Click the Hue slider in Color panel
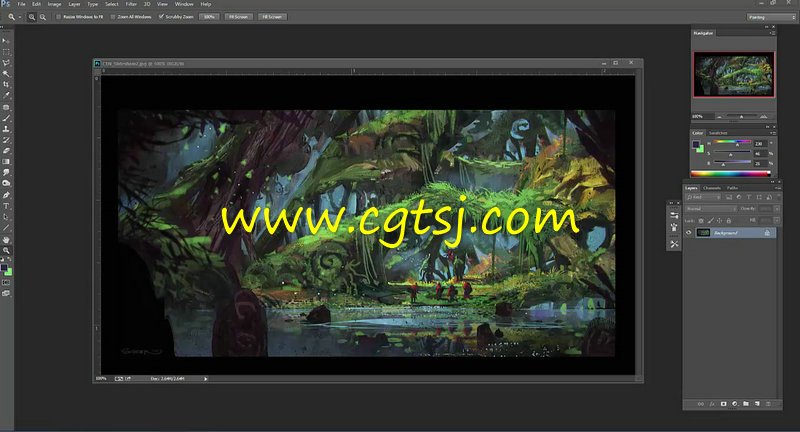The width and height of the screenshot is (800, 432). pyautogui.click(x=732, y=142)
